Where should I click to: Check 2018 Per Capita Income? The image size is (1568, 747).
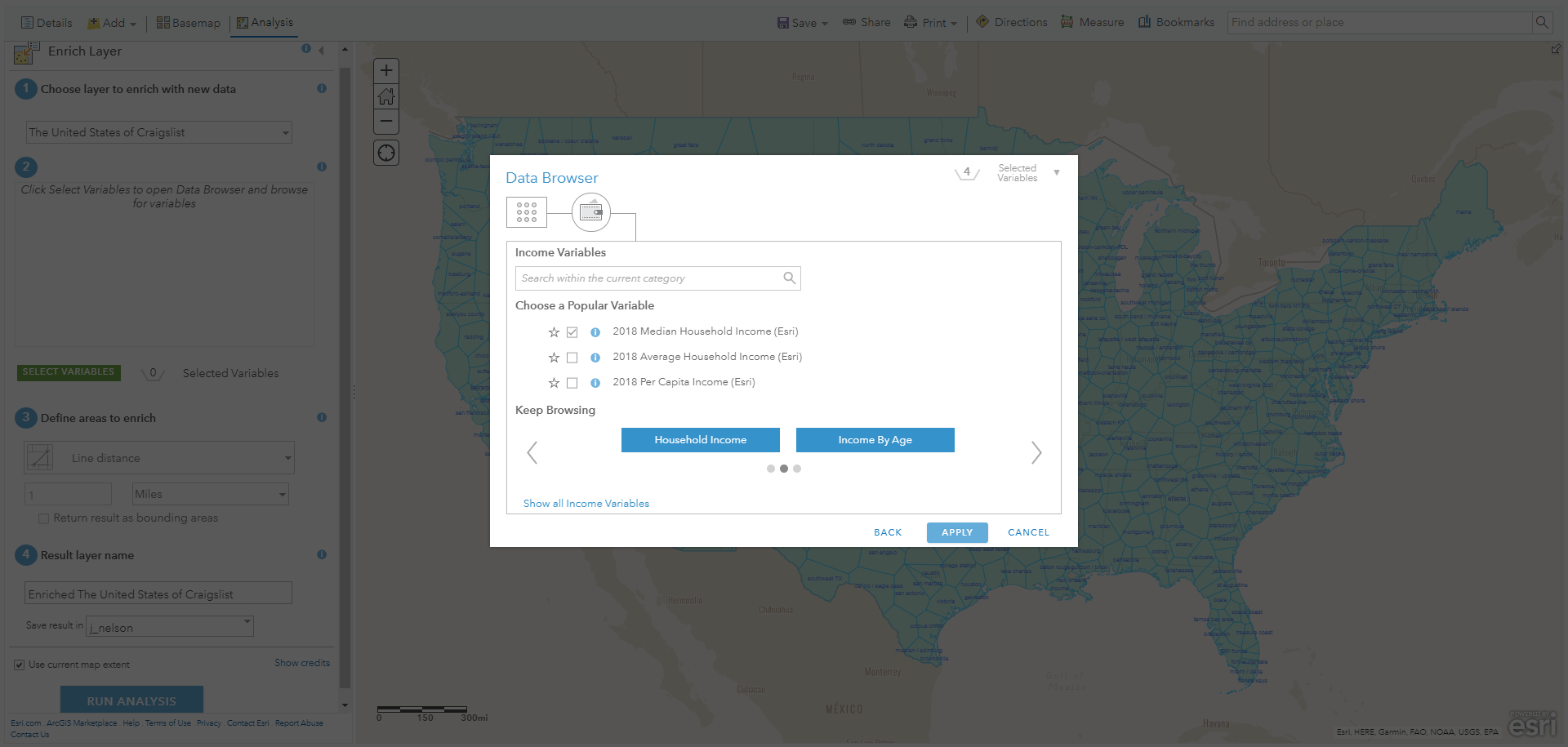pyautogui.click(x=572, y=383)
